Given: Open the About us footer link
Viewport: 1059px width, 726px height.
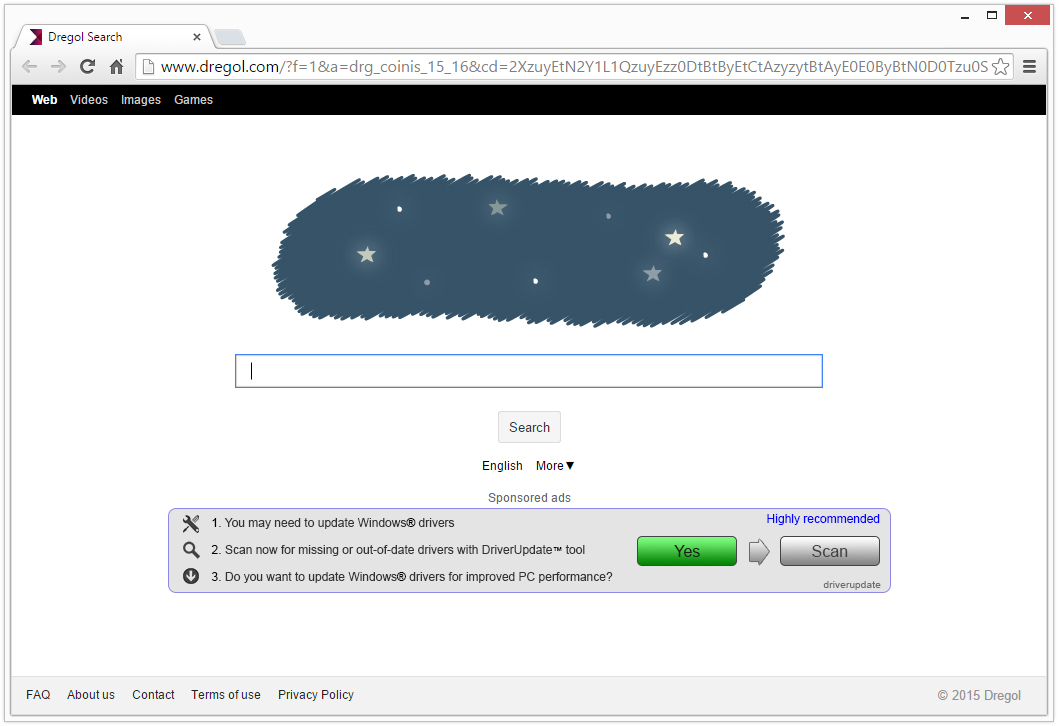Looking at the screenshot, I should coord(91,695).
